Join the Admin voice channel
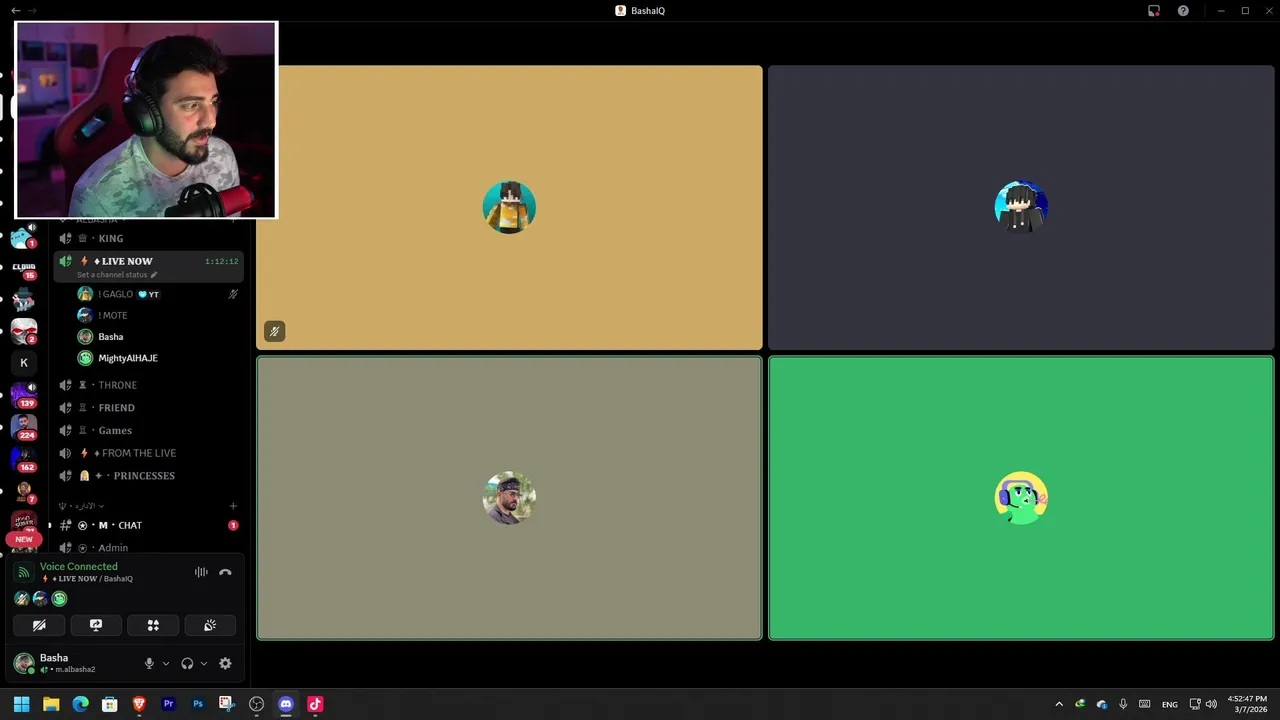1280x720 pixels. [x=148, y=547]
